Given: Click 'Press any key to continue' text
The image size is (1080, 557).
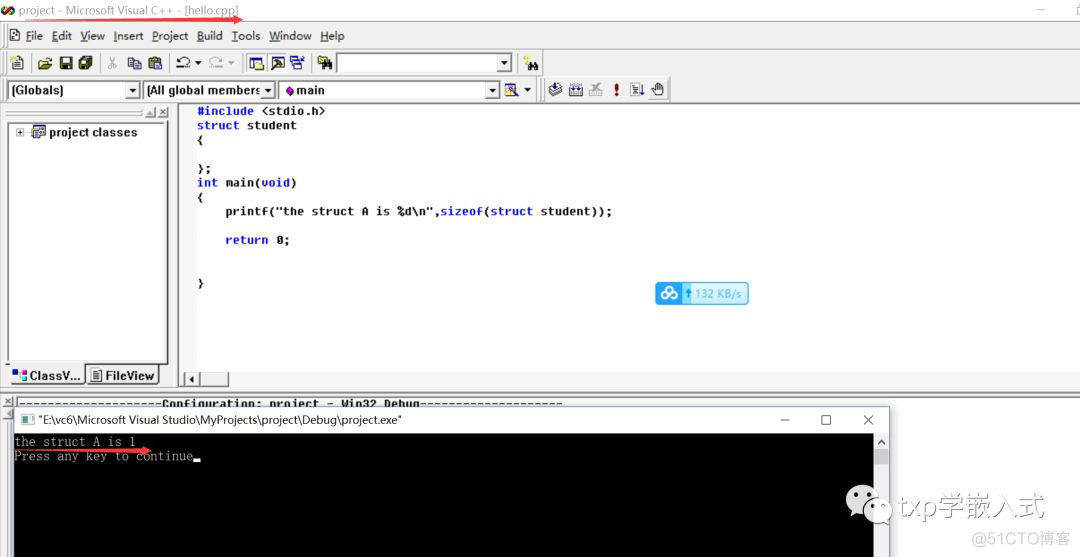Looking at the screenshot, I should click(104, 456).
